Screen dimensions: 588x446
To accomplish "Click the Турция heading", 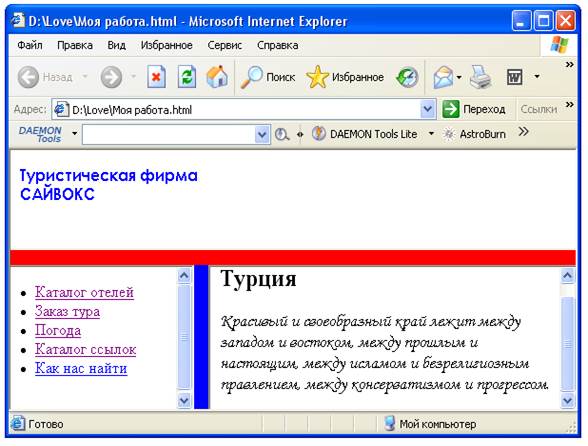I will coord(259,279).
